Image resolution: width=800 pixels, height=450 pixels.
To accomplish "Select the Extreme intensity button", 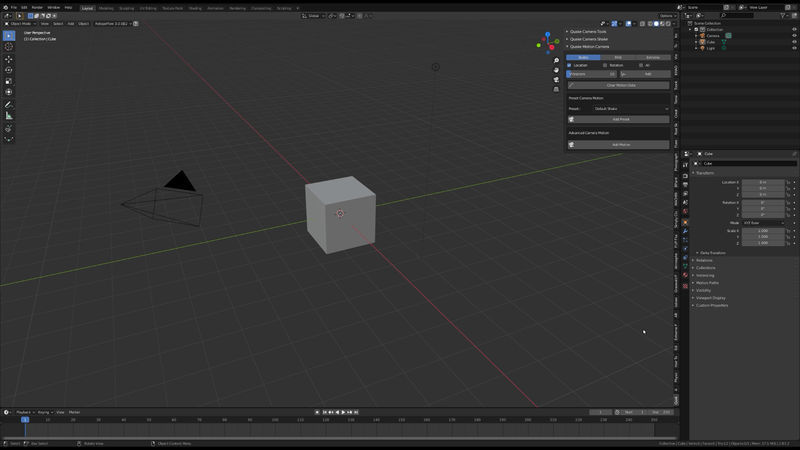I will pos(653,58).
